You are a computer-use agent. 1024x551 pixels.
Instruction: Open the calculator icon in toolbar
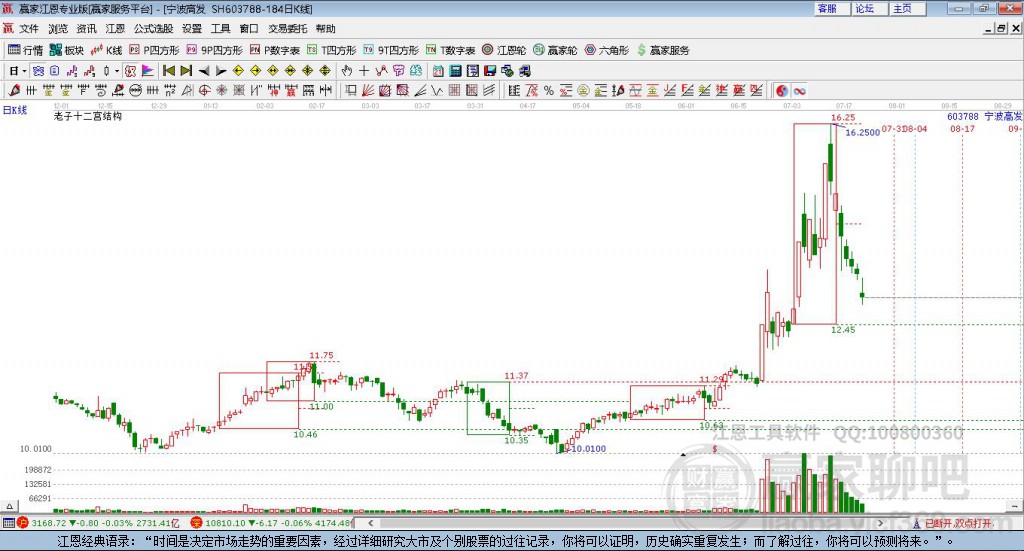point(456,71)
